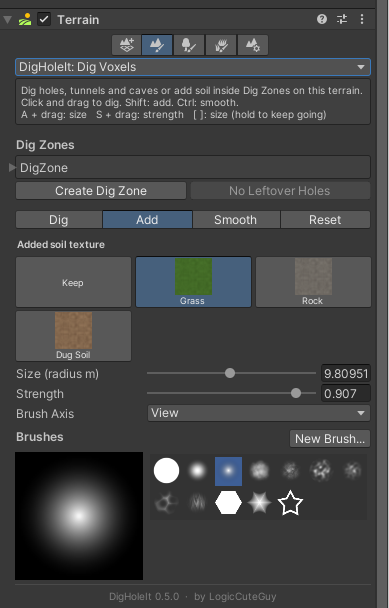Image resolution: width=389 pixels, height=608 pixels.
Task: Click the Size radius slider handle
Action: (230, 373)
